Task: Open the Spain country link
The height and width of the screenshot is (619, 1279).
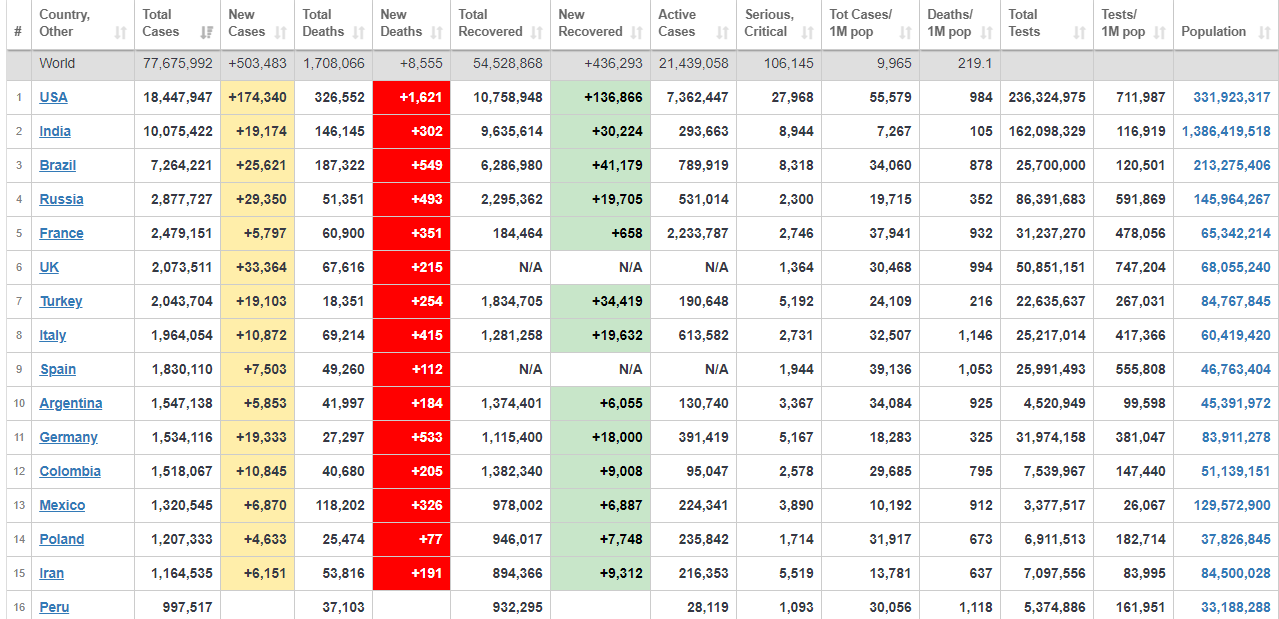Action: pos(58,369)
